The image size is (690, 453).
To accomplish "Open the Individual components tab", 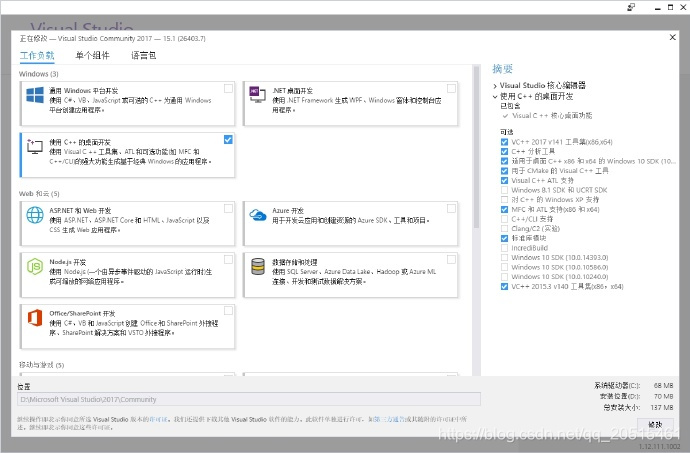I will (x=92, y=55).
